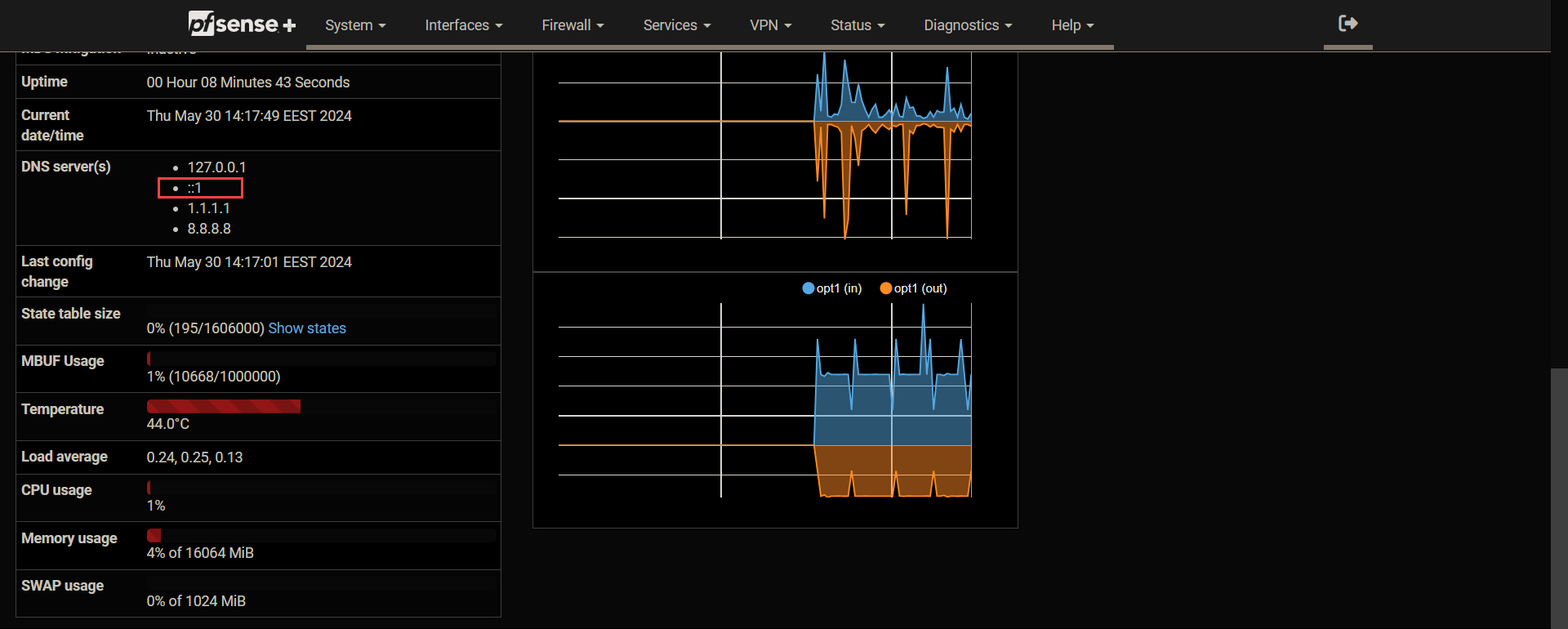Follow the Show states link

307,328
